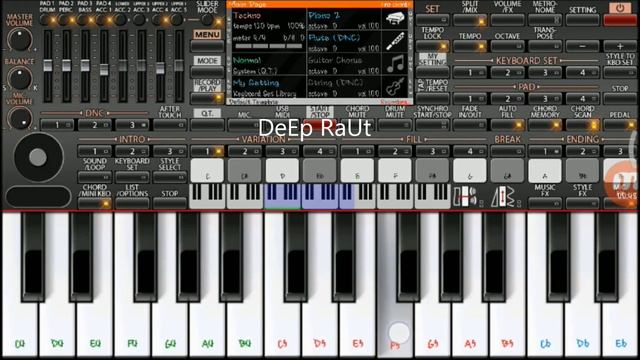This screenshot has height=360, width=640.
Task: Toggle the Auto Fill button
Action: [x=507, y=125]
